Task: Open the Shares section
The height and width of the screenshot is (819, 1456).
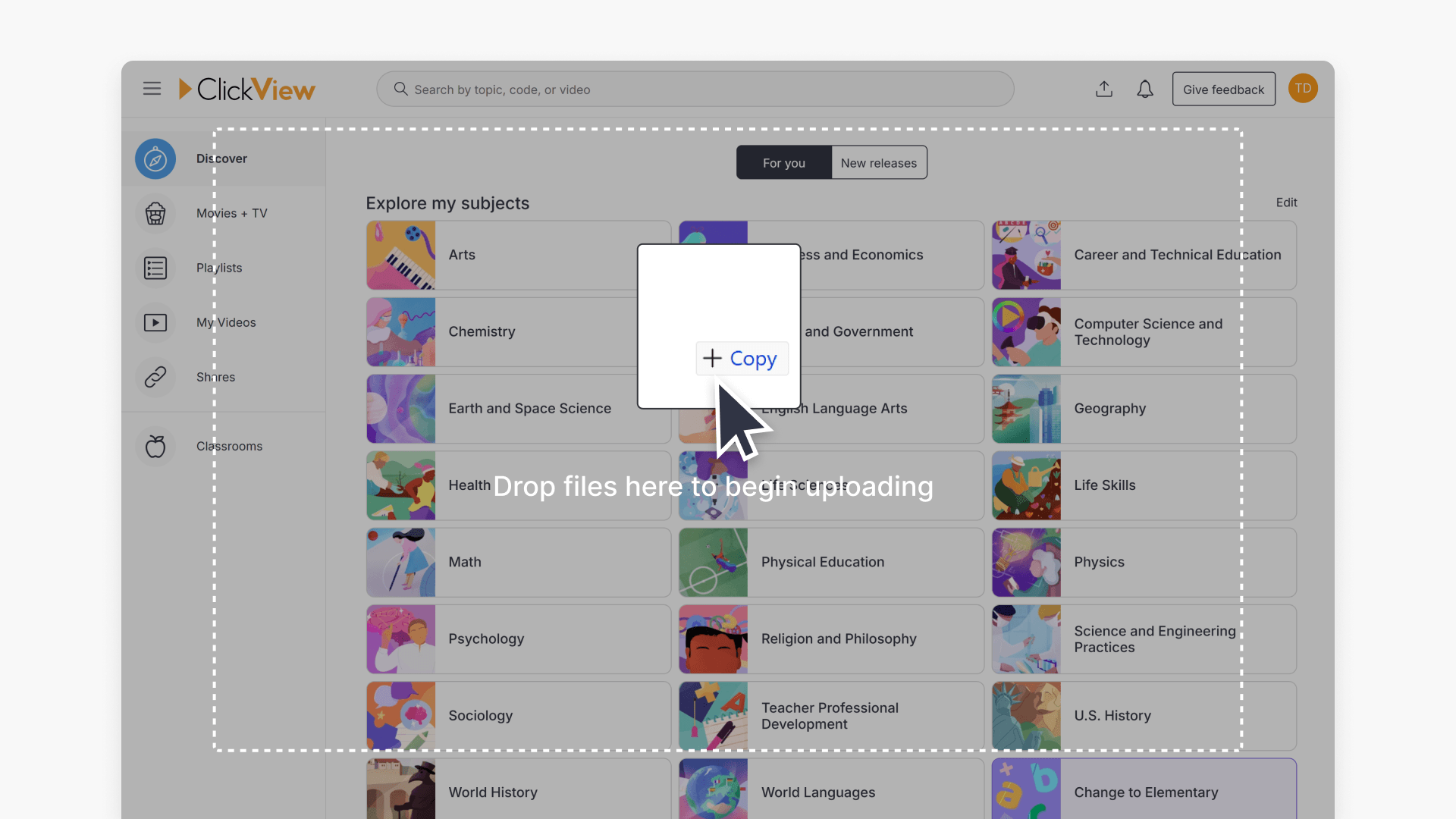Action: pos(215,377)
